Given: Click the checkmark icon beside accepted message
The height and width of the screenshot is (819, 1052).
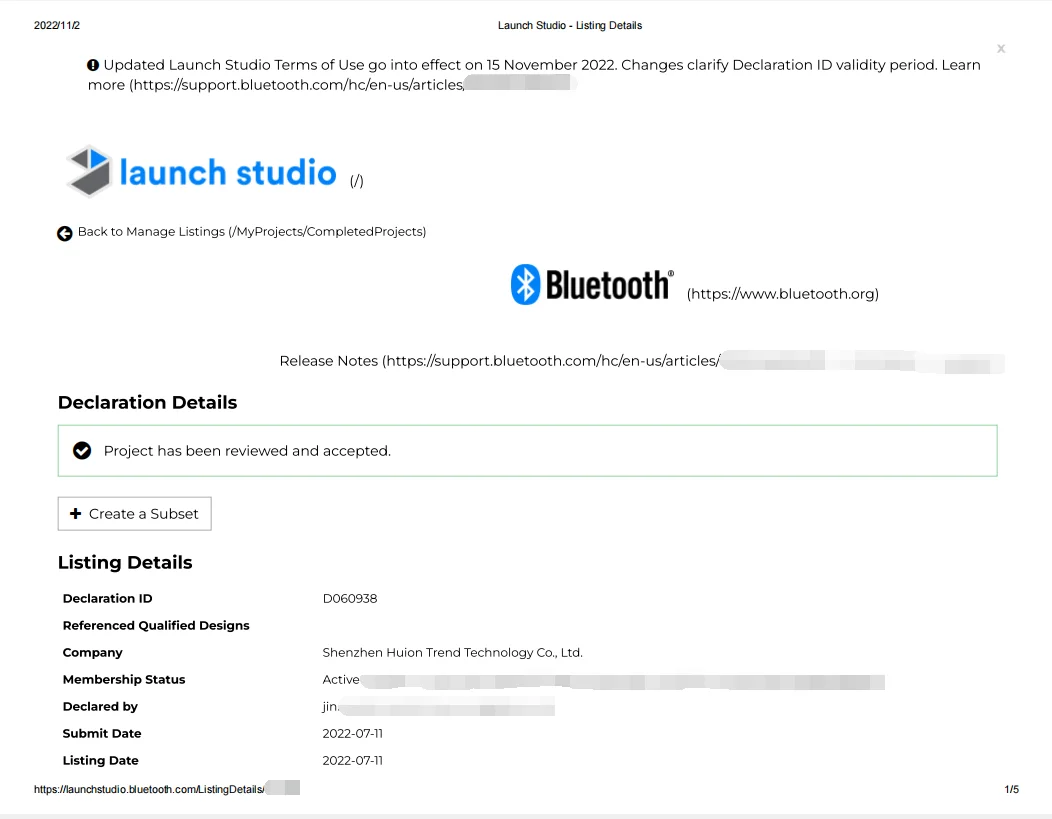Looking at the screenshot, I should point(82,451).
